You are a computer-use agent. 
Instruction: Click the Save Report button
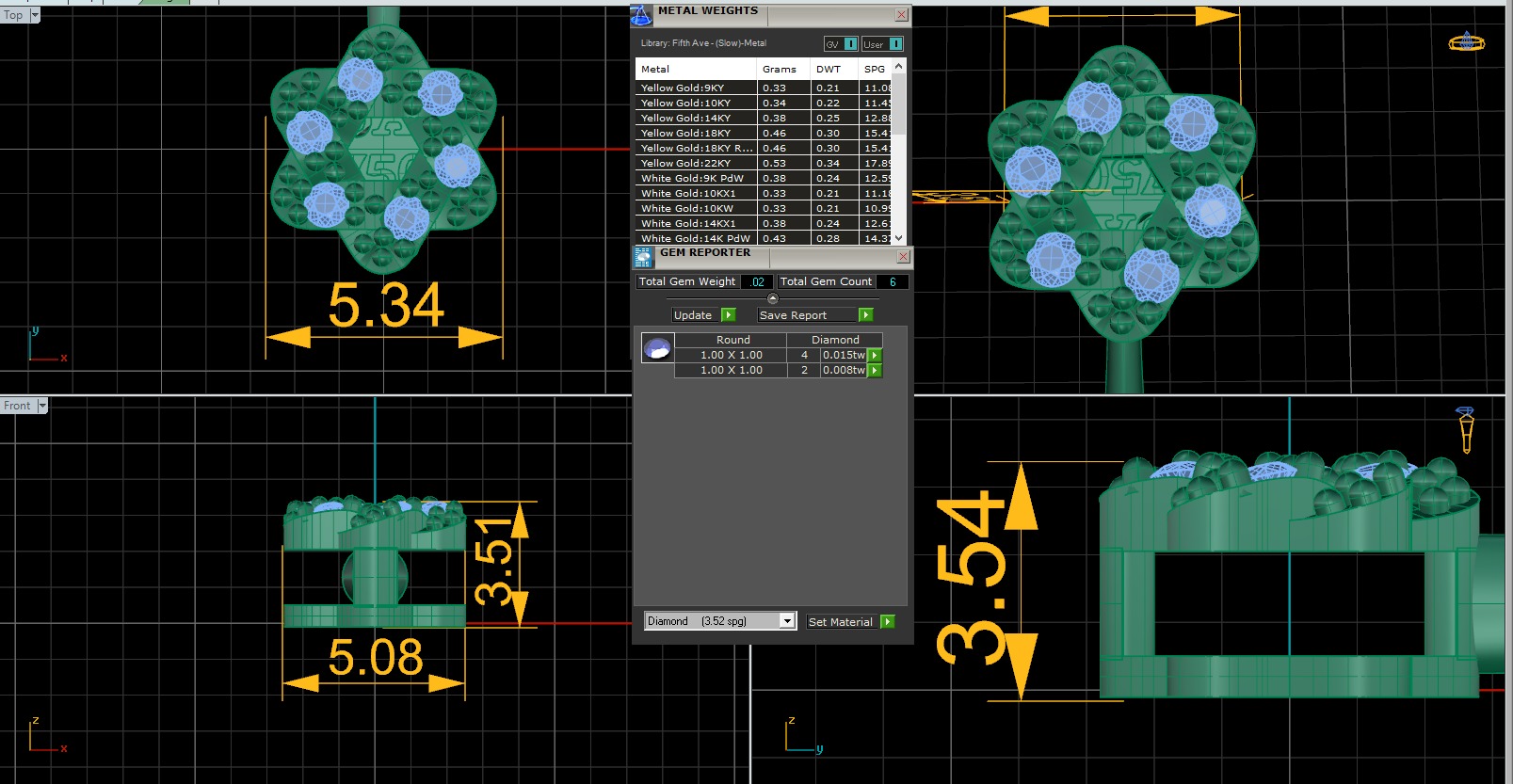(808, 315)
